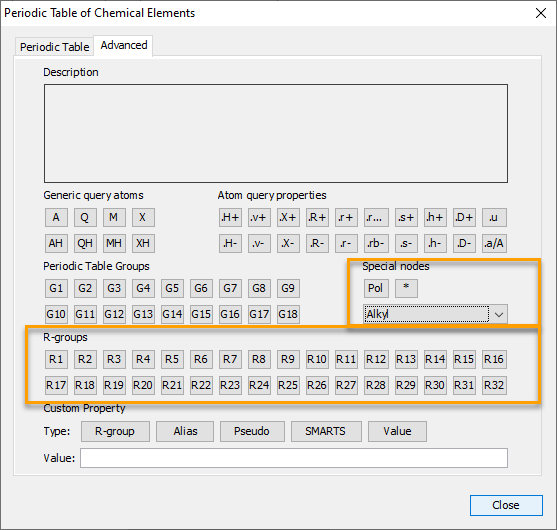Click the R16 R-group button
The image size is (557, 530).
click(494, 359)
